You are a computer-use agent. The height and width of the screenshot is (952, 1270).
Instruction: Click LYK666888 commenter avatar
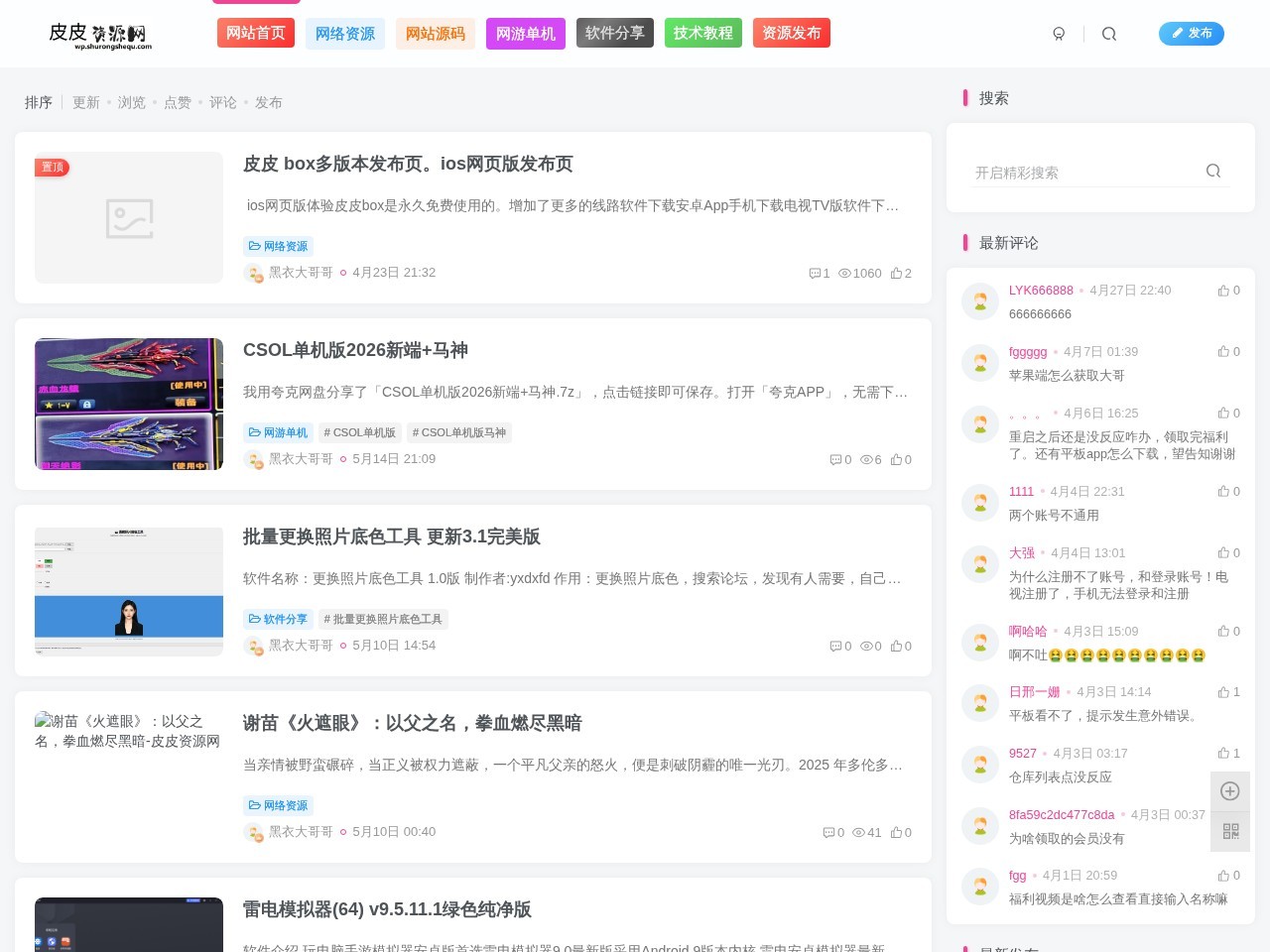point(980,301)
